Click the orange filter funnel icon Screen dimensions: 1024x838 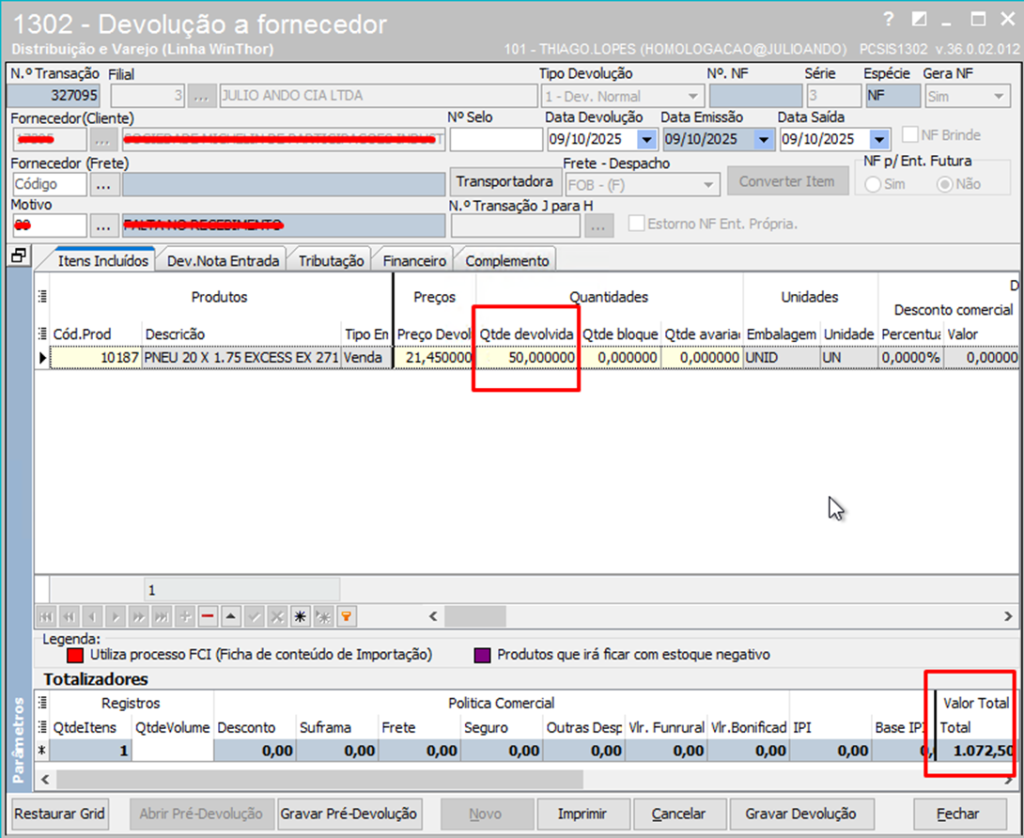[x=348, y=616]
